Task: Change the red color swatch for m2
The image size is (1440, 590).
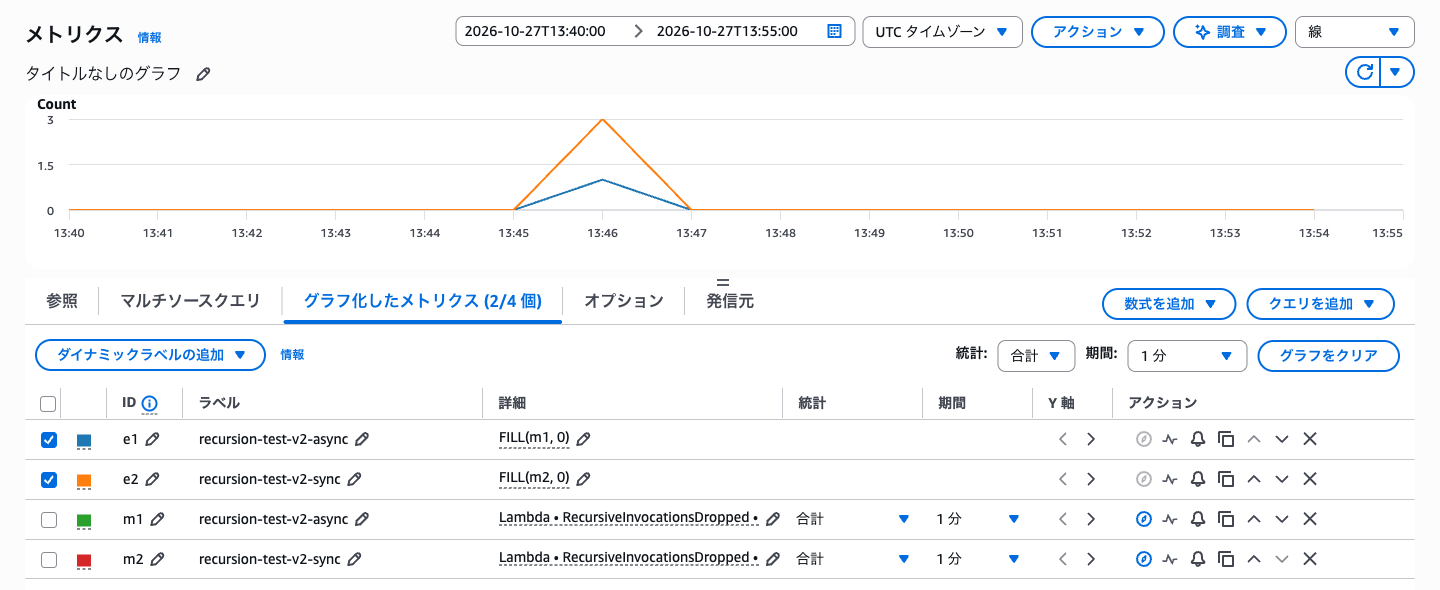Action: [84, 561]
